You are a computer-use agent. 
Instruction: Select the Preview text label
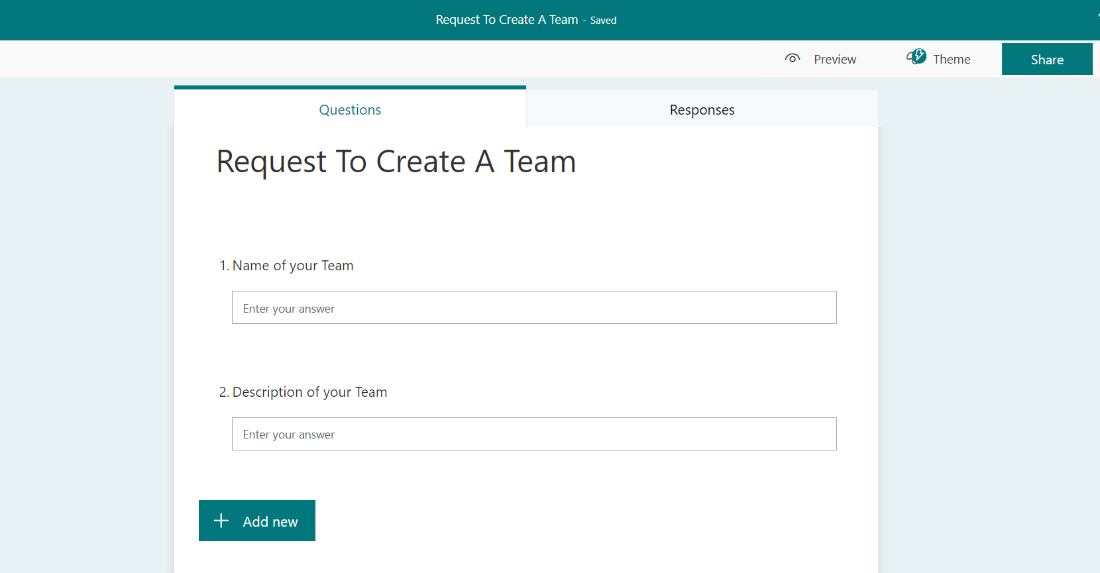[x=835, y=60]
